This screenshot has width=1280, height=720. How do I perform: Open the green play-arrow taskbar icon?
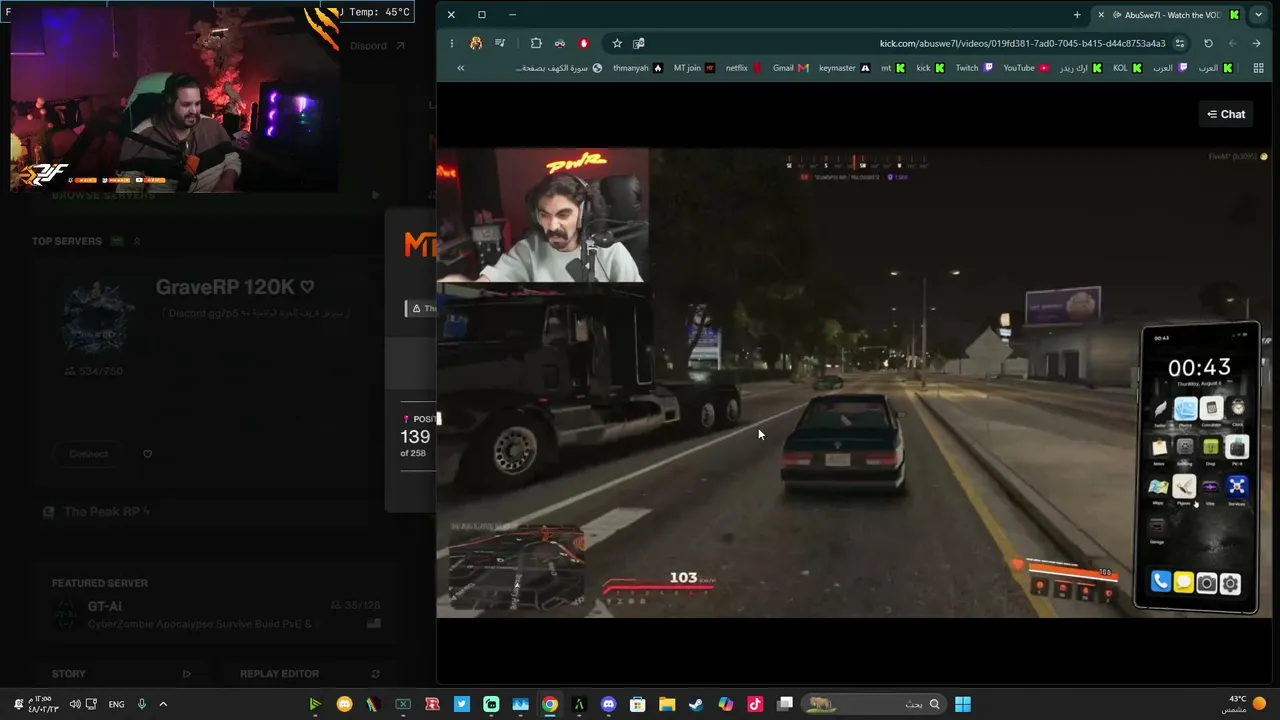(x=315, y=704)
